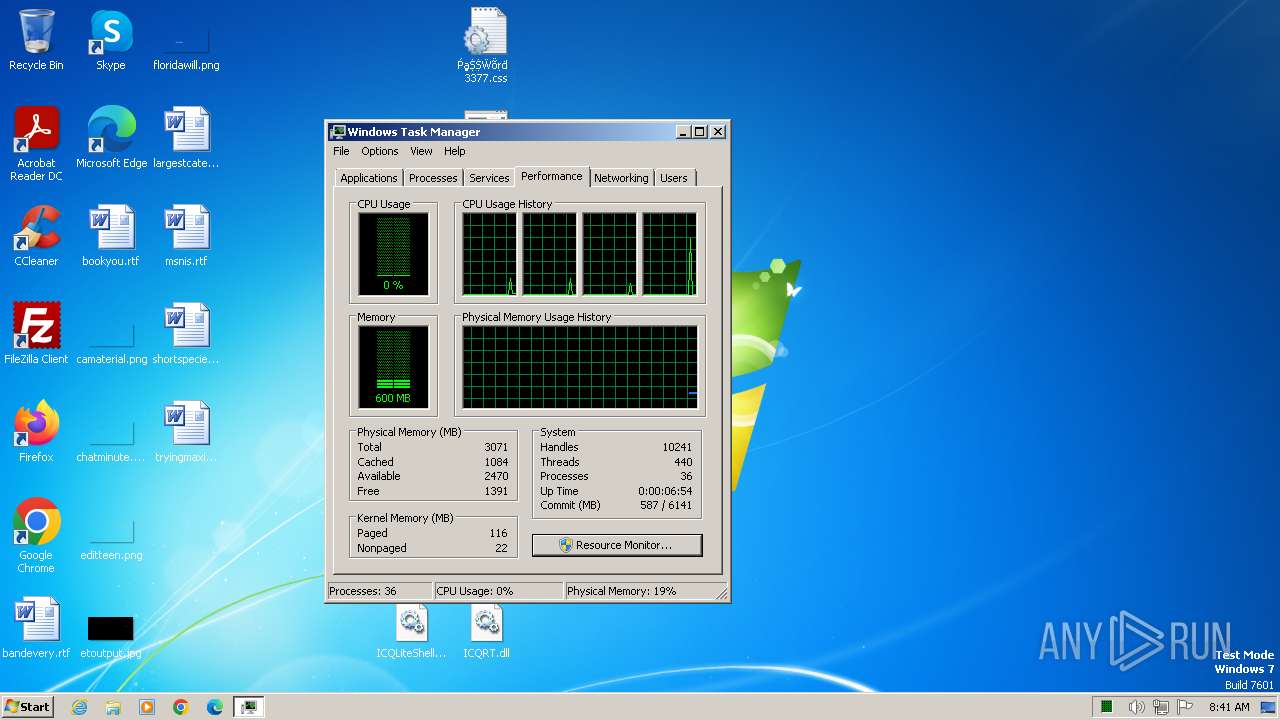Open Internet Explorer from the taskbar
The image size is (1280, 720).
point(79,707)
